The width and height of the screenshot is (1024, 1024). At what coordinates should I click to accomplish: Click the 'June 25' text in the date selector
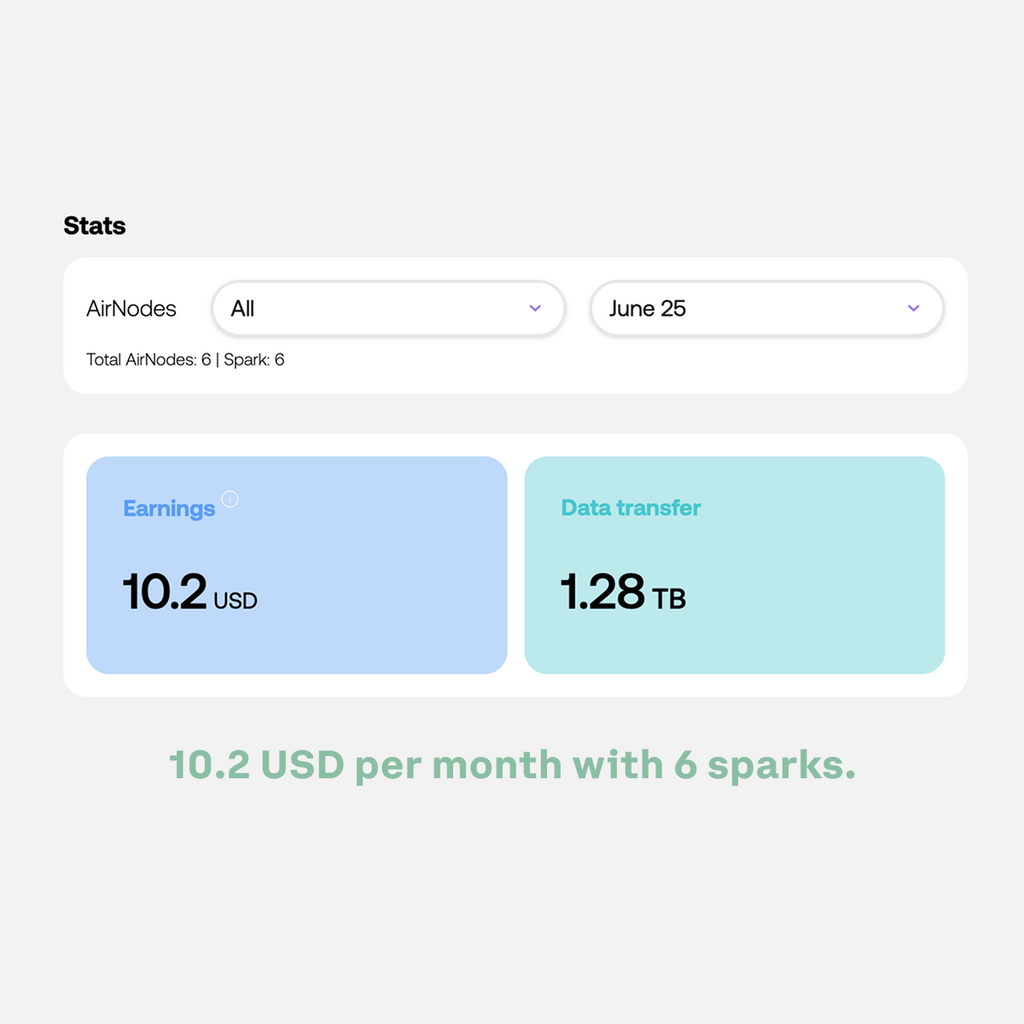647,309
